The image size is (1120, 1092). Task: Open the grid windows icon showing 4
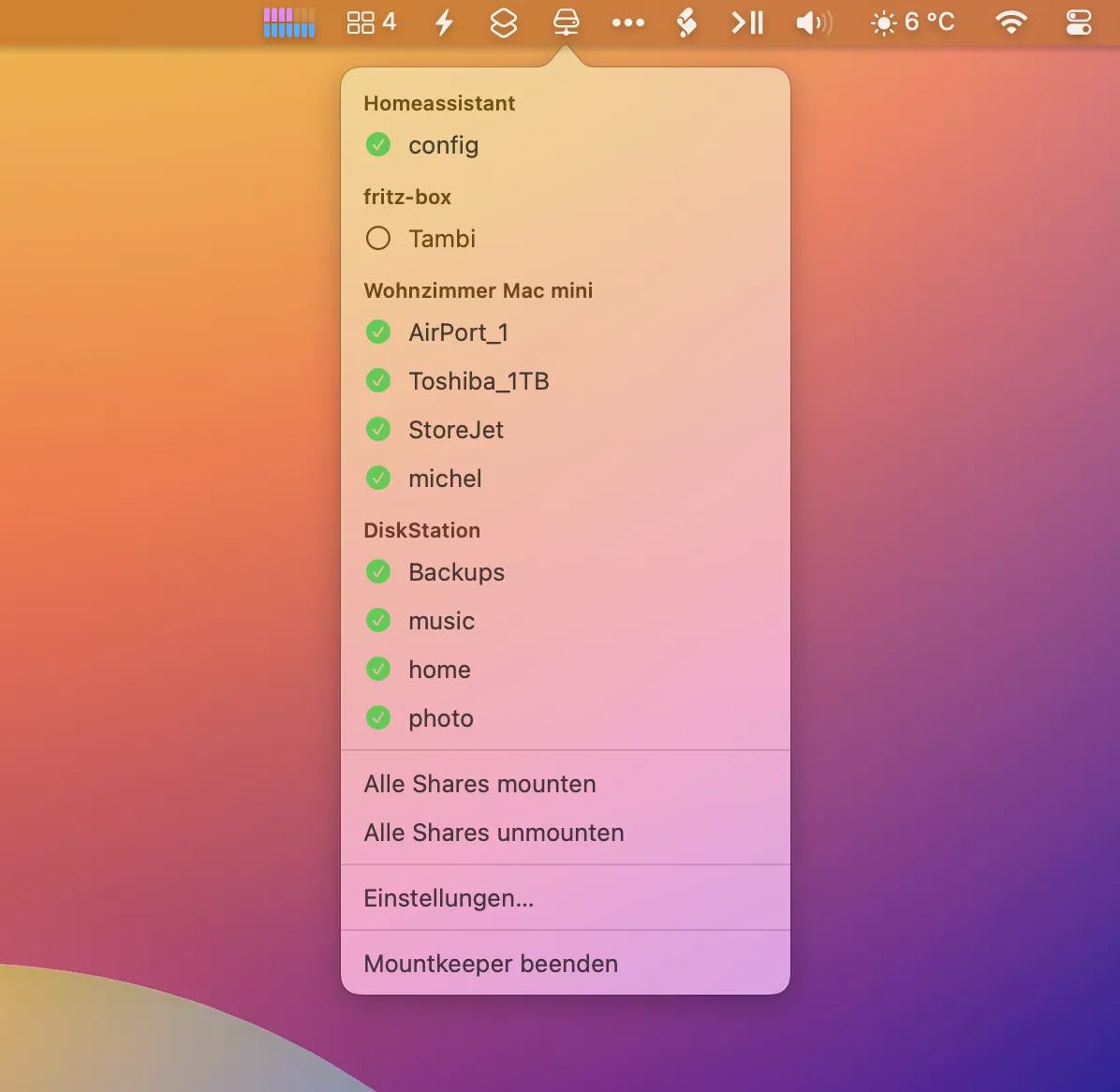(x=371, y=22)
